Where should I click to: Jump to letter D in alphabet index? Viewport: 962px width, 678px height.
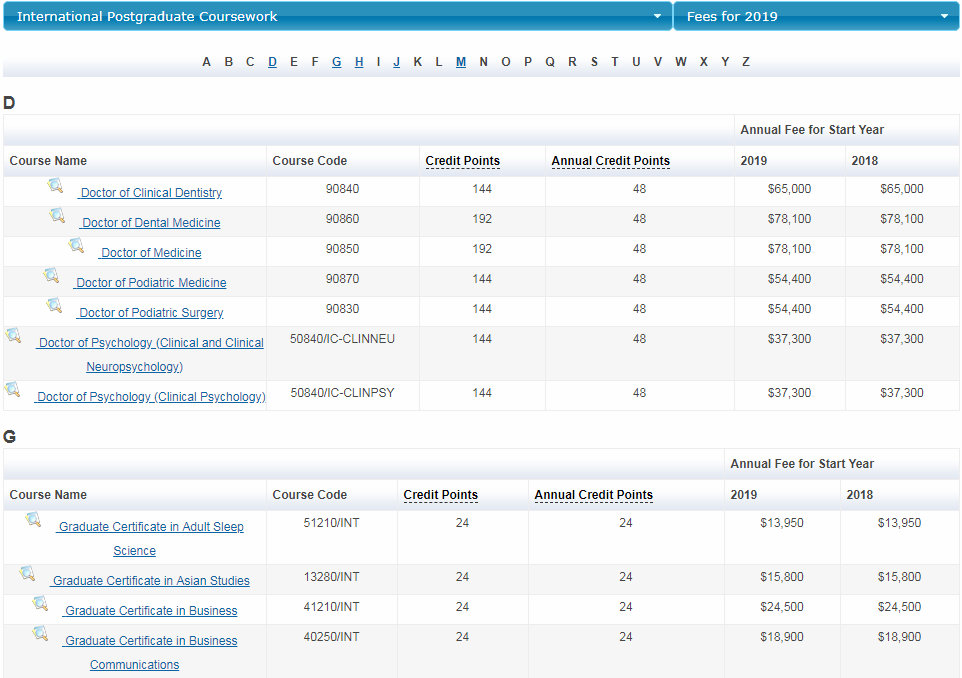[272, 62]
